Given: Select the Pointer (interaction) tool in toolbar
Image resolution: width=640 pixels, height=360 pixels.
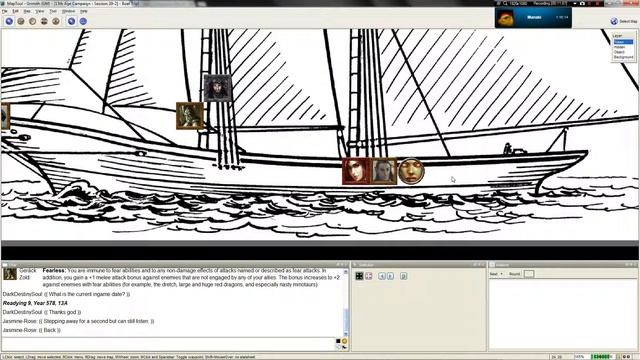Looking at the screenshot, I should click(x=9, y=21).
